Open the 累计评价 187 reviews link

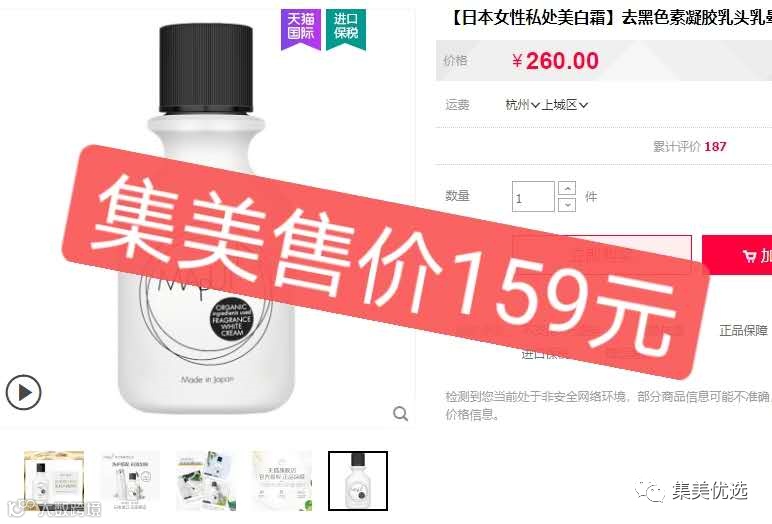point(689,146)
